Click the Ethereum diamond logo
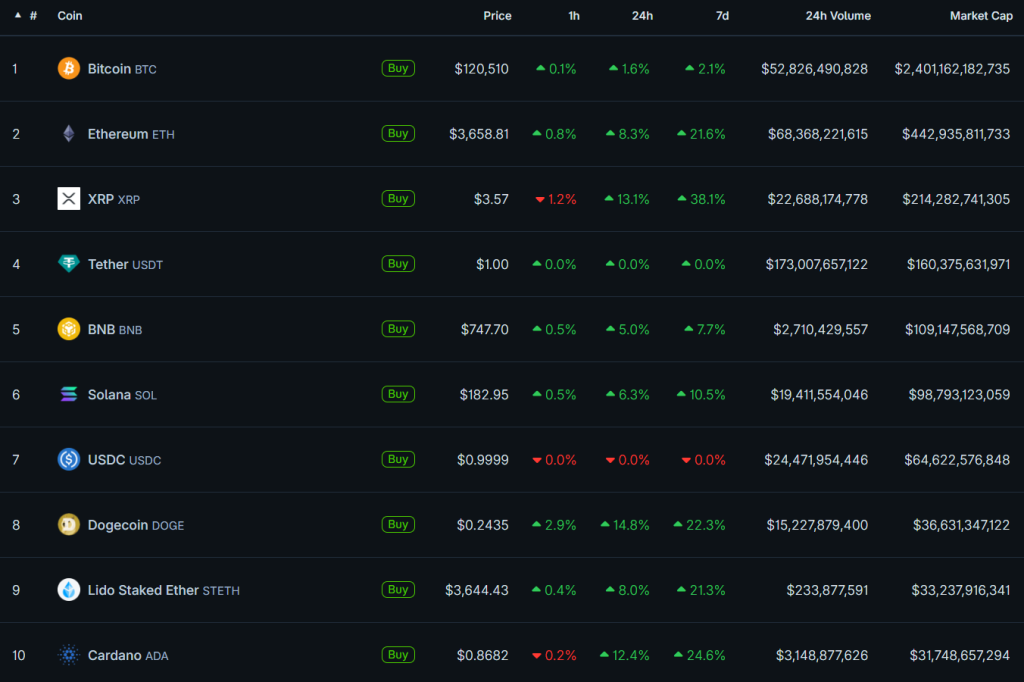This screenshot has width=1024, height=682. click(x=68, y=133)
